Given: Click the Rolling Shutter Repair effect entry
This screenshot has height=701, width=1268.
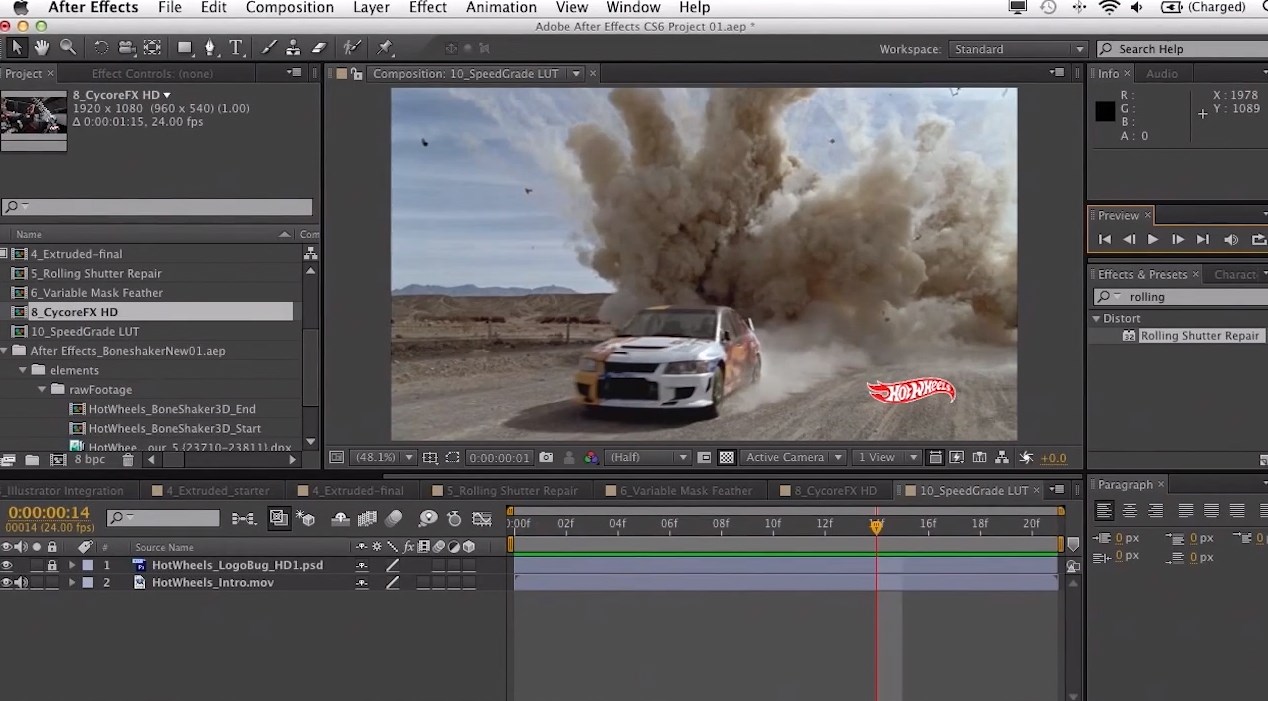Looking at the screenshot, I should point(1200,335).
